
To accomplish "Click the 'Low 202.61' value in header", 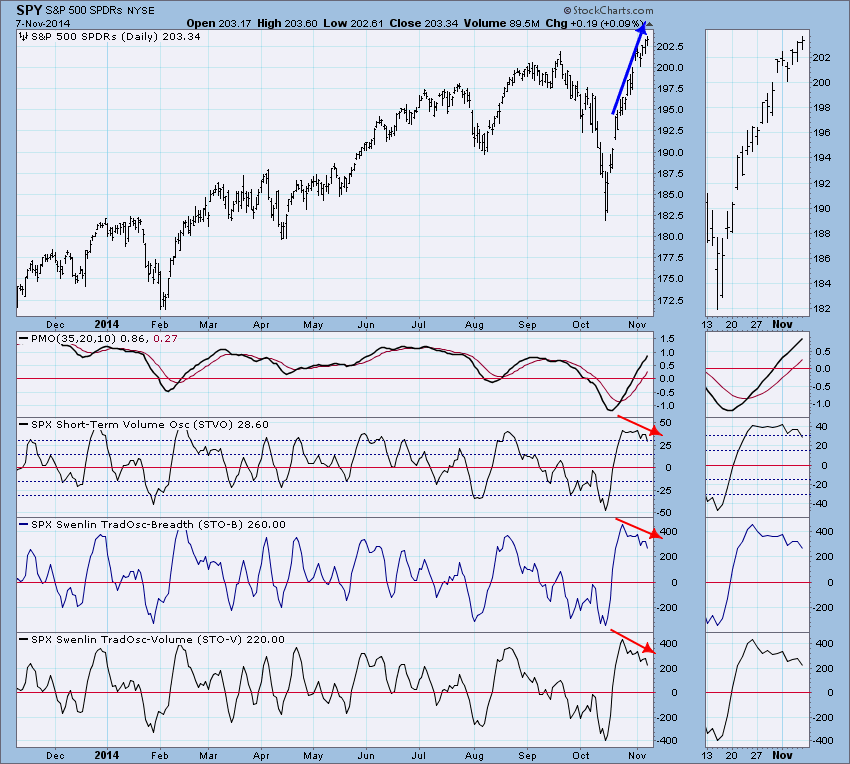I will coord(353,23).
